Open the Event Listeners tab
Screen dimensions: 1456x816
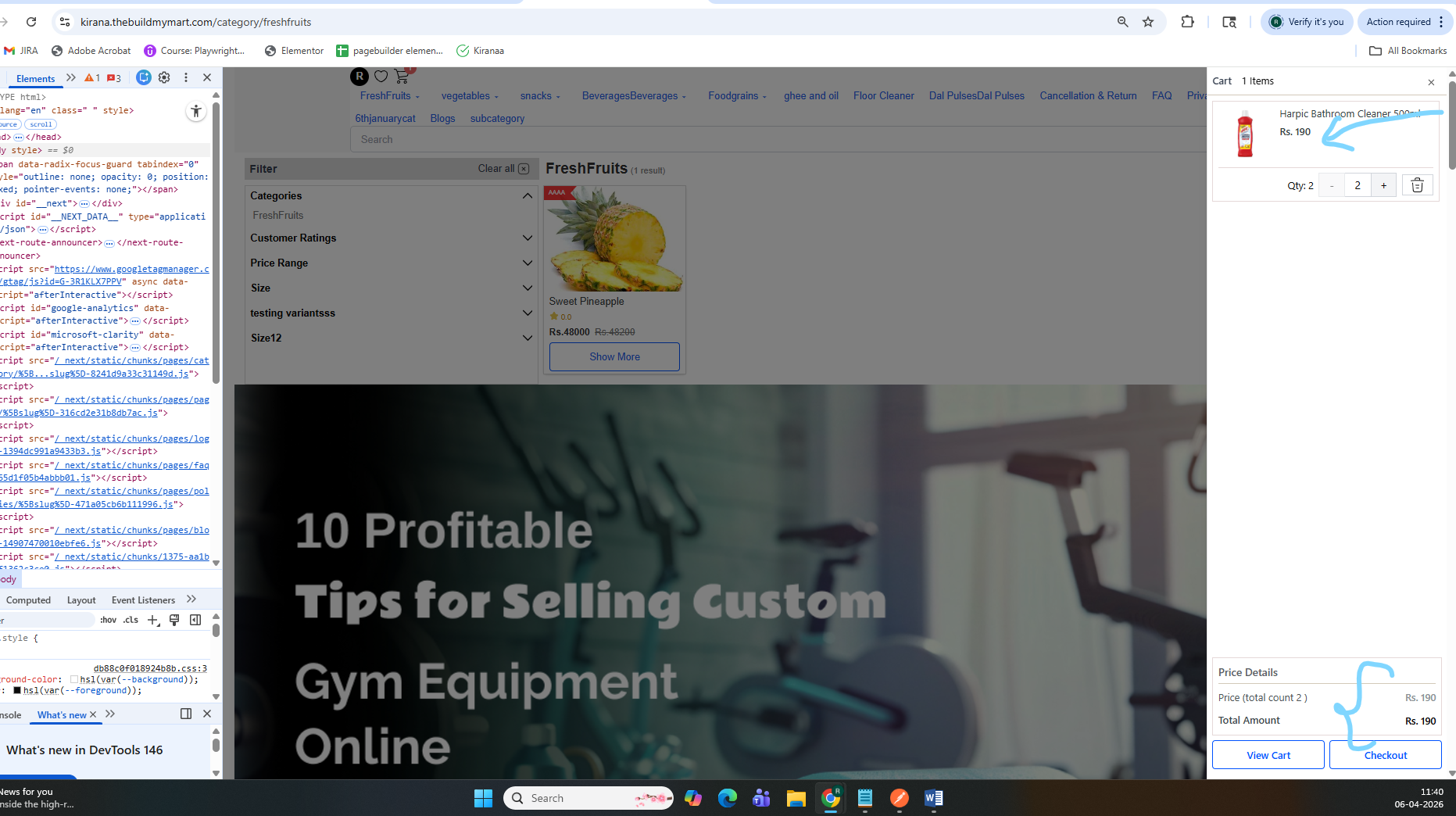point(143,600)
